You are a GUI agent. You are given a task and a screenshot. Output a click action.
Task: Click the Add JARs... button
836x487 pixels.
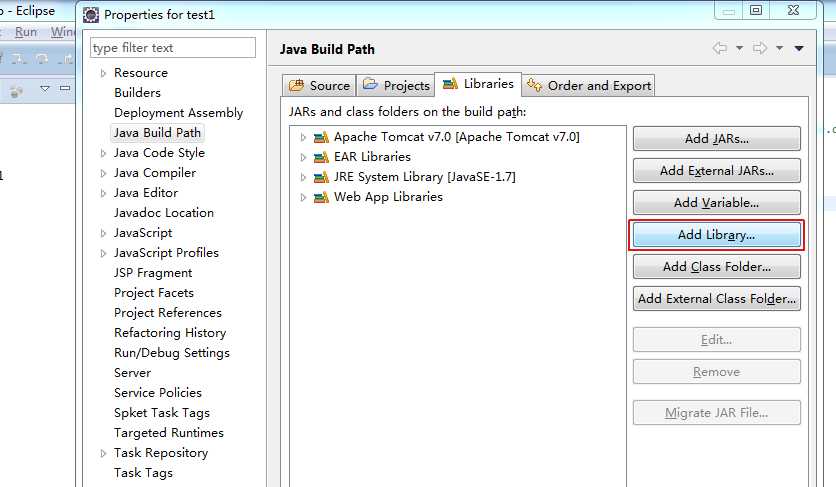click(717, 139)
